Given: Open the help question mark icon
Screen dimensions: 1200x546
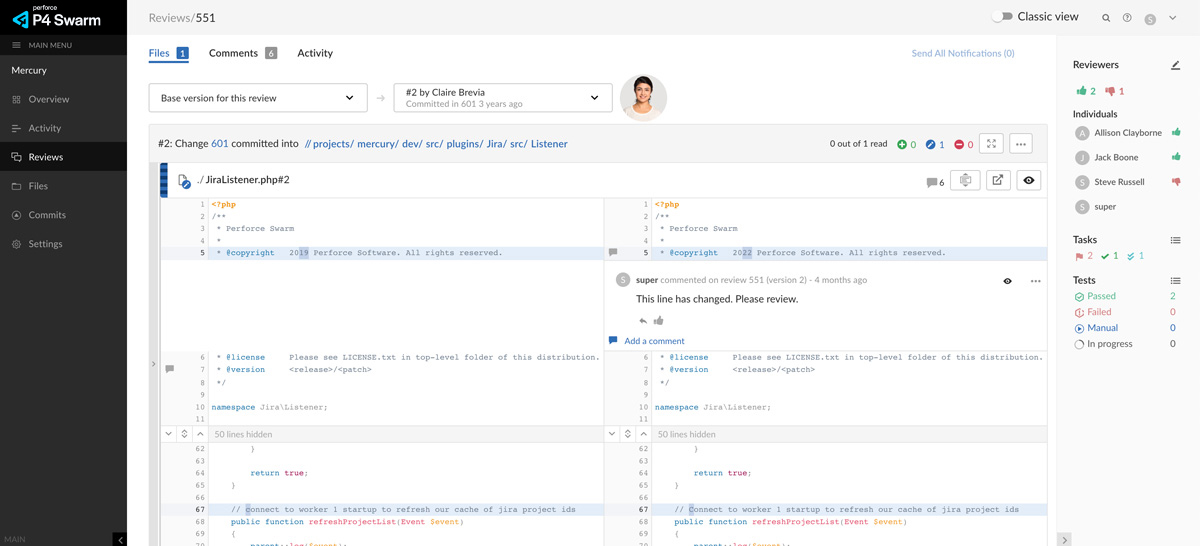Looking at the screenshot, I should click(1127, 18).
